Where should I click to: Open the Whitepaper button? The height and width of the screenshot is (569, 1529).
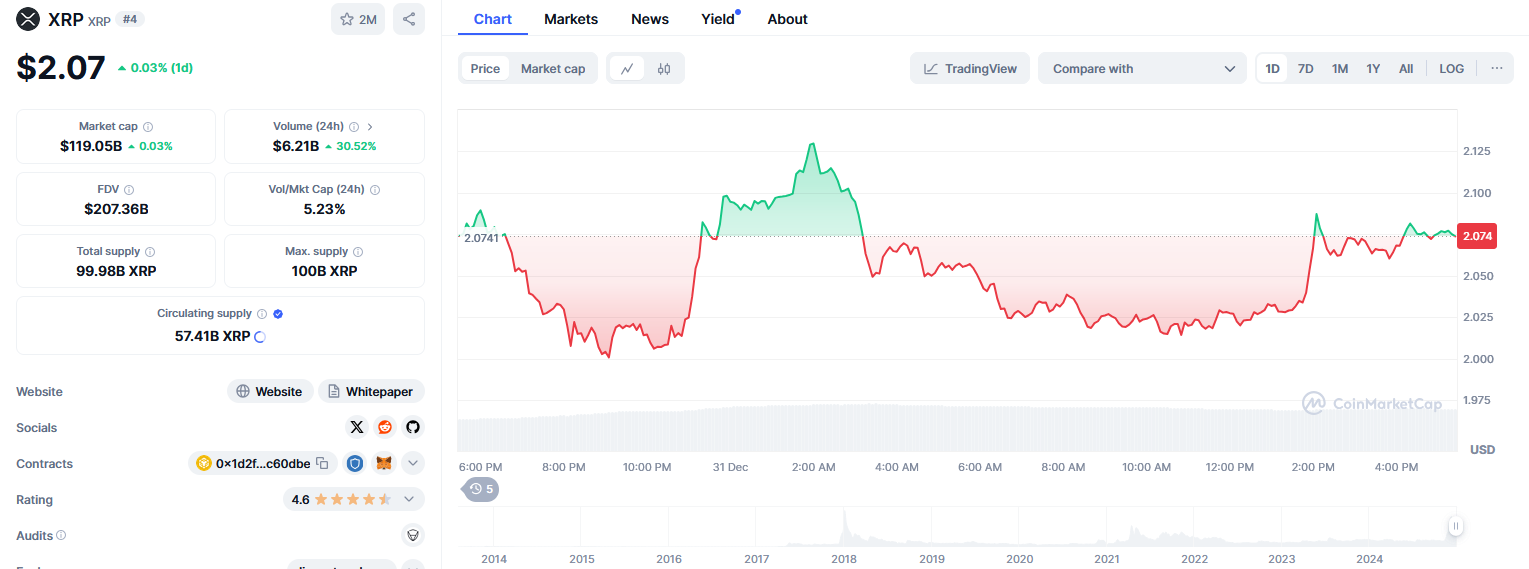click(x=371, y=391)
